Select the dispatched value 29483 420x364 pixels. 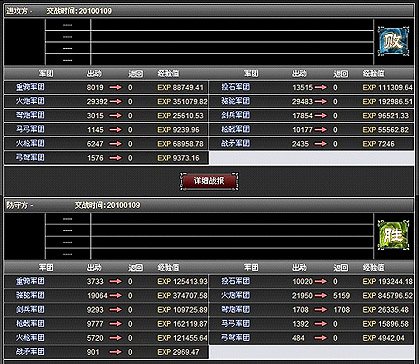point(303,102)
